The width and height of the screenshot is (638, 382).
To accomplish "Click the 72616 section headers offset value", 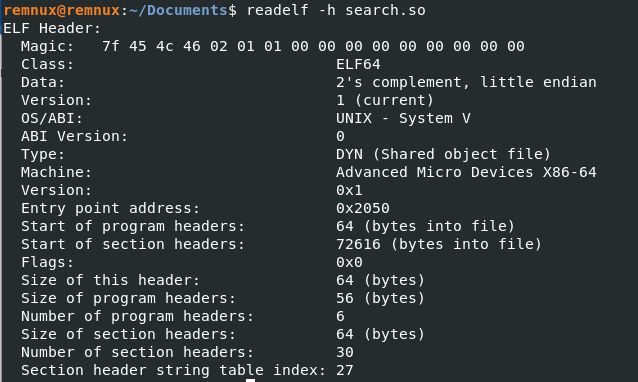I will (x=358, y=244).
